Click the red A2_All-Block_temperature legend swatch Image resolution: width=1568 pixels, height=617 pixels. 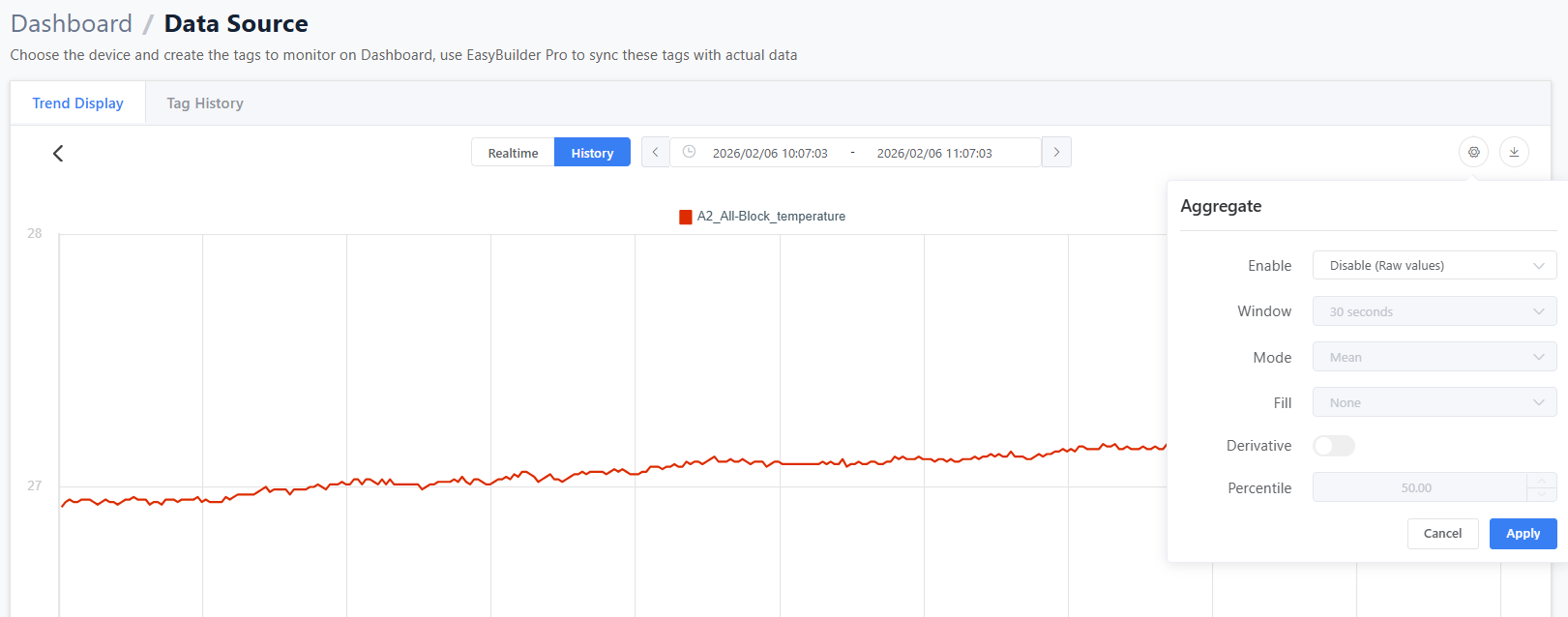coord(686,217)
